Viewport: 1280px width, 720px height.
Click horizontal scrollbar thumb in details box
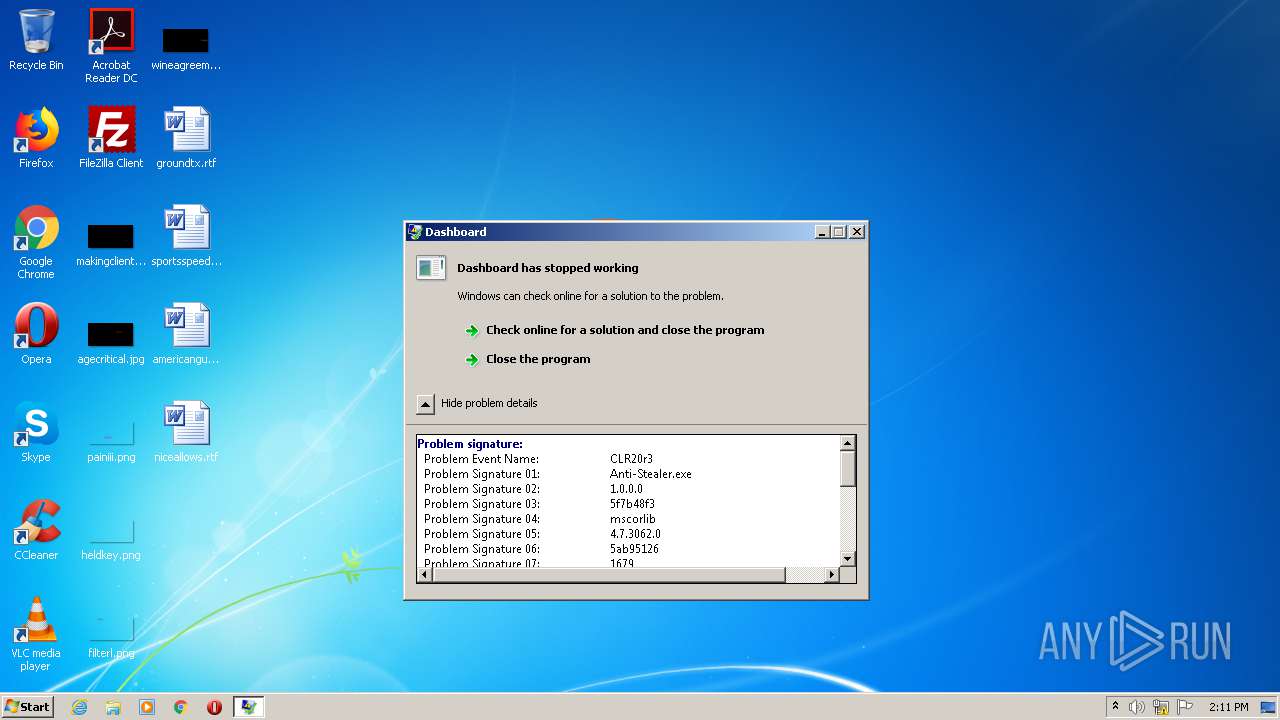coord(609,575)
